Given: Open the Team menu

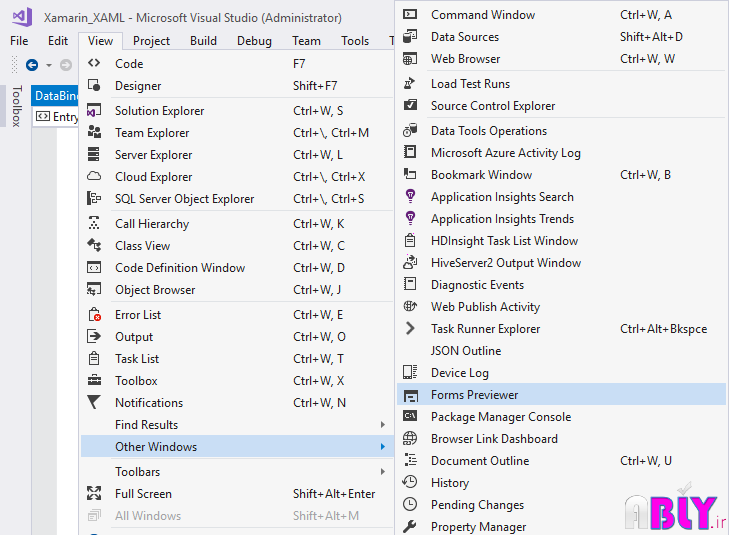Looking at the screenshot, I should pos(306,41).
